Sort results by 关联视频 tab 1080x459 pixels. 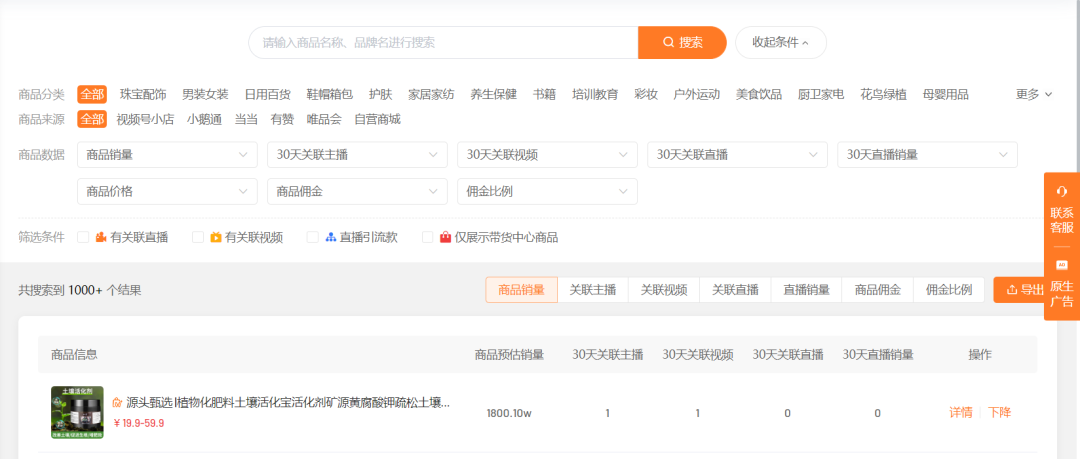coord(664,290)
